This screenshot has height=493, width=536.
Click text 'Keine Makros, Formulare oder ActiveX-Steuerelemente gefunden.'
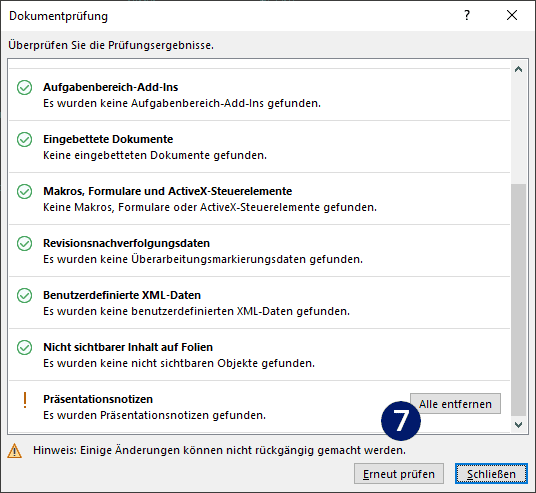(210, 207)
